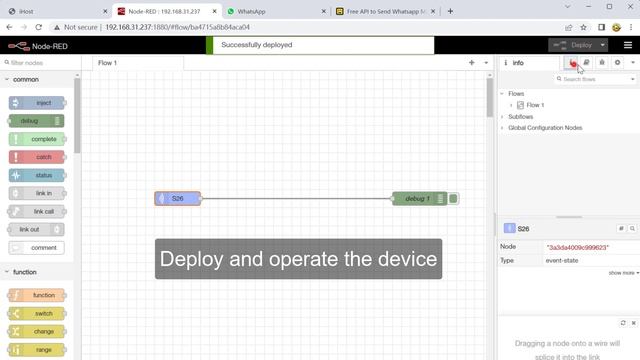640x360 pixels.
Task: Add a new flow with plus button
Action: tap(471, 62)
